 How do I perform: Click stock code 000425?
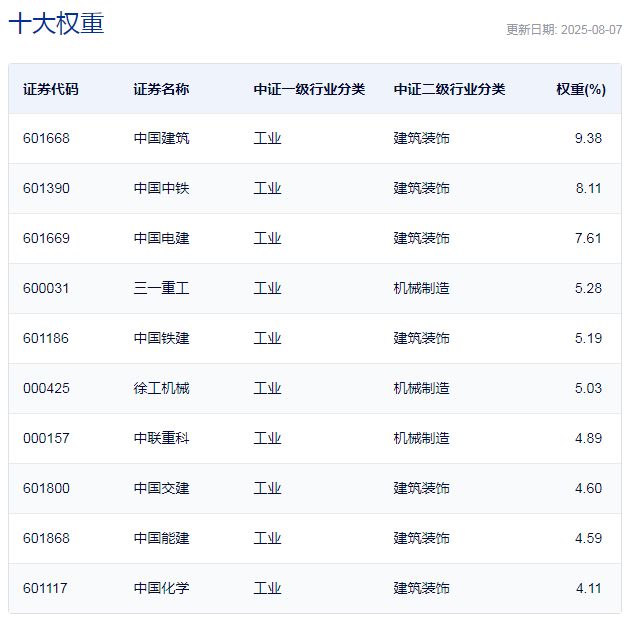click(x=46, y=388)
